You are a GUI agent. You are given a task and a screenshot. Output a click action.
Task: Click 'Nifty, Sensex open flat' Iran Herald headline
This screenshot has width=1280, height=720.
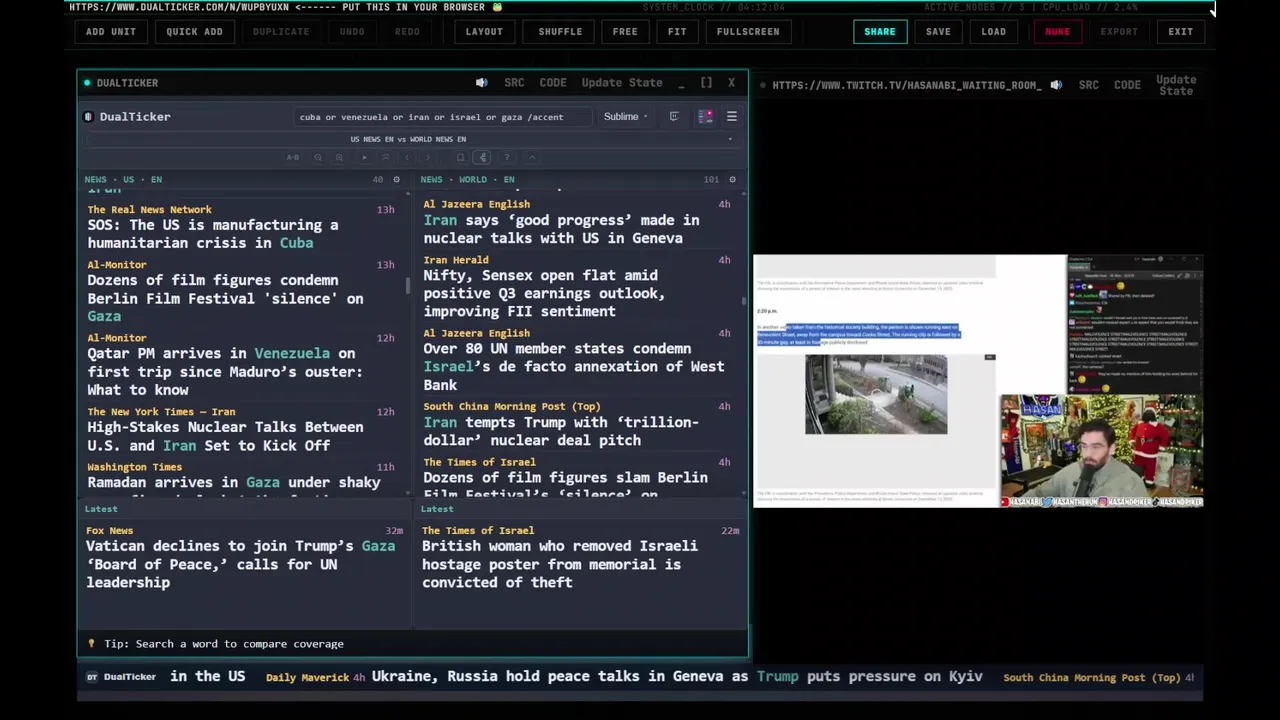(x=544, y=293)
